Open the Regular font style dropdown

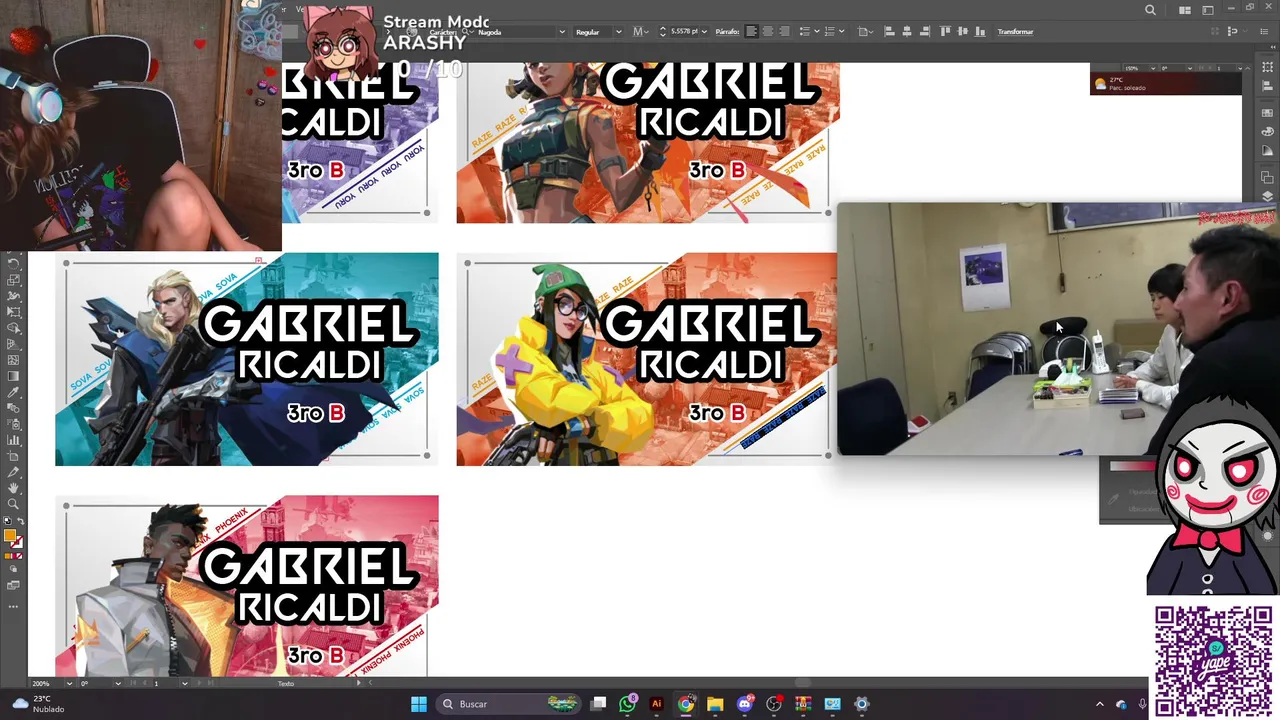point(618,32)
